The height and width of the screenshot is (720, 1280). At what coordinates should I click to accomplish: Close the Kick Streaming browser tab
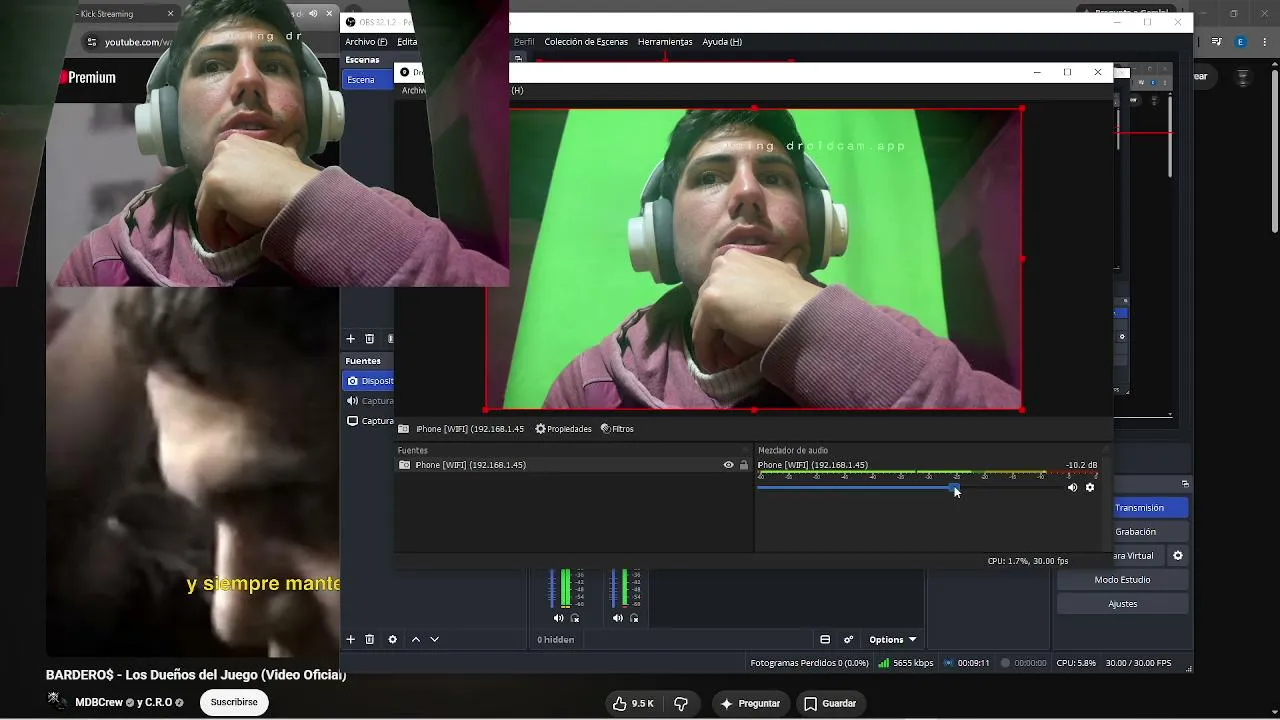tap(170, 14)
